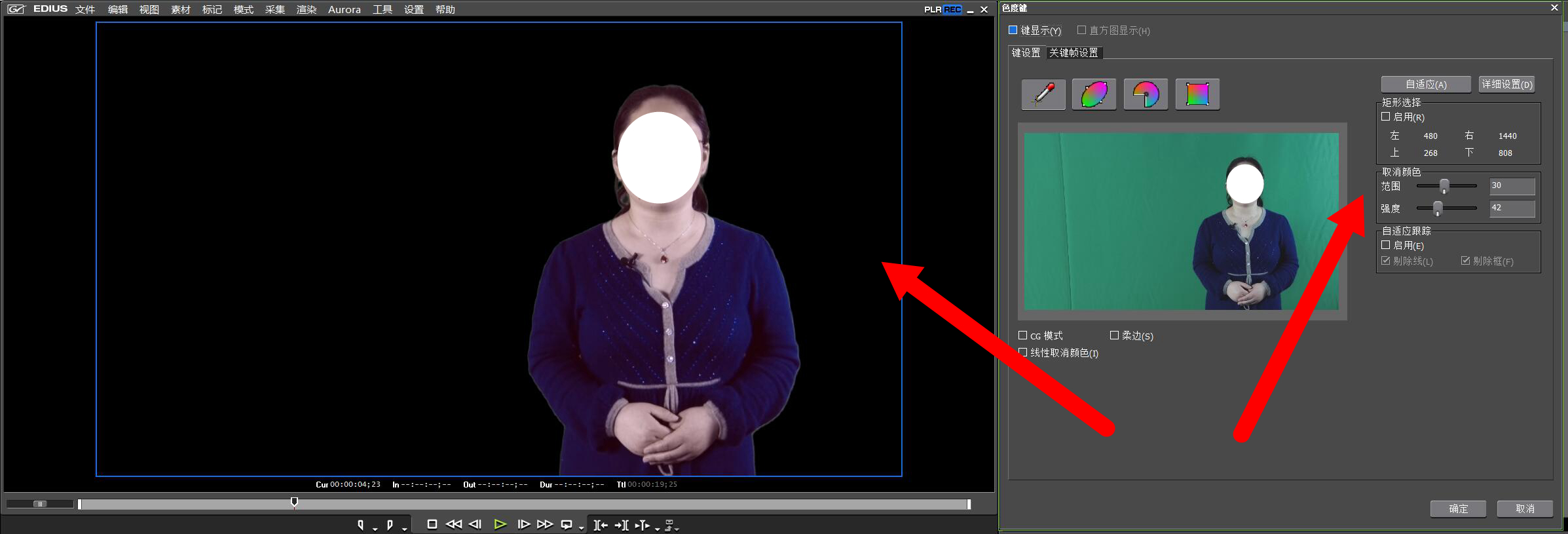Image resolution: width=1568 pixels, height=534 pixels.
Task: Click the playhead marker on the scrub bar
Action: click(x=294, y=503)
